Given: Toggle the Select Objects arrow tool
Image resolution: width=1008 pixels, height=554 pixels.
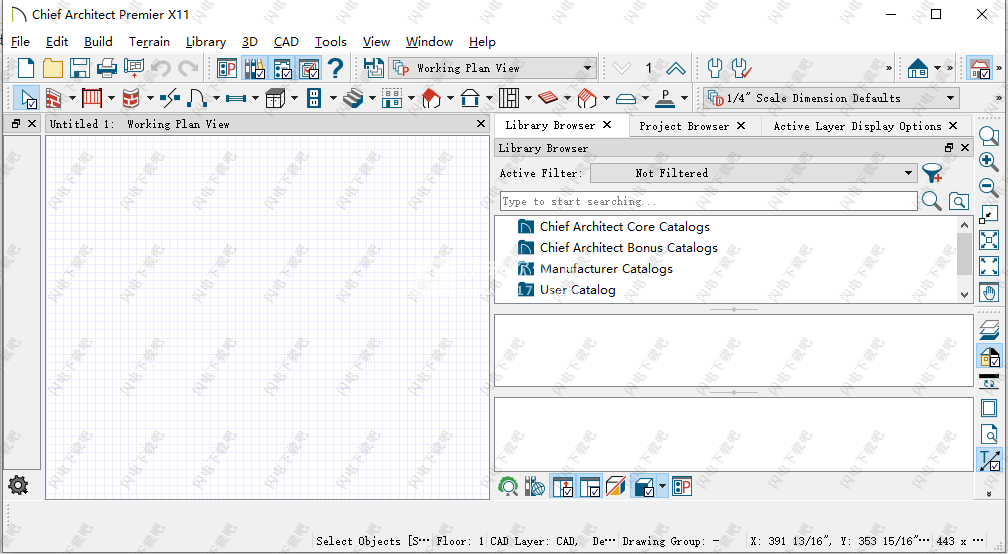Looking at the screenshot, I should (x=26, y=98).
